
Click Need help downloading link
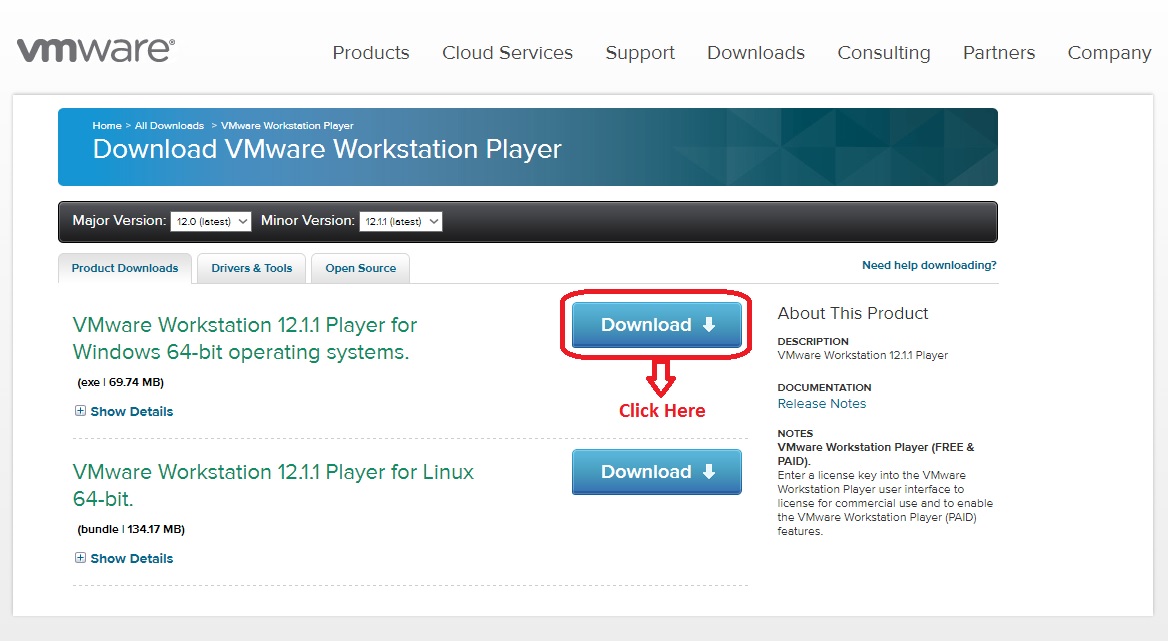pos(929,265)
